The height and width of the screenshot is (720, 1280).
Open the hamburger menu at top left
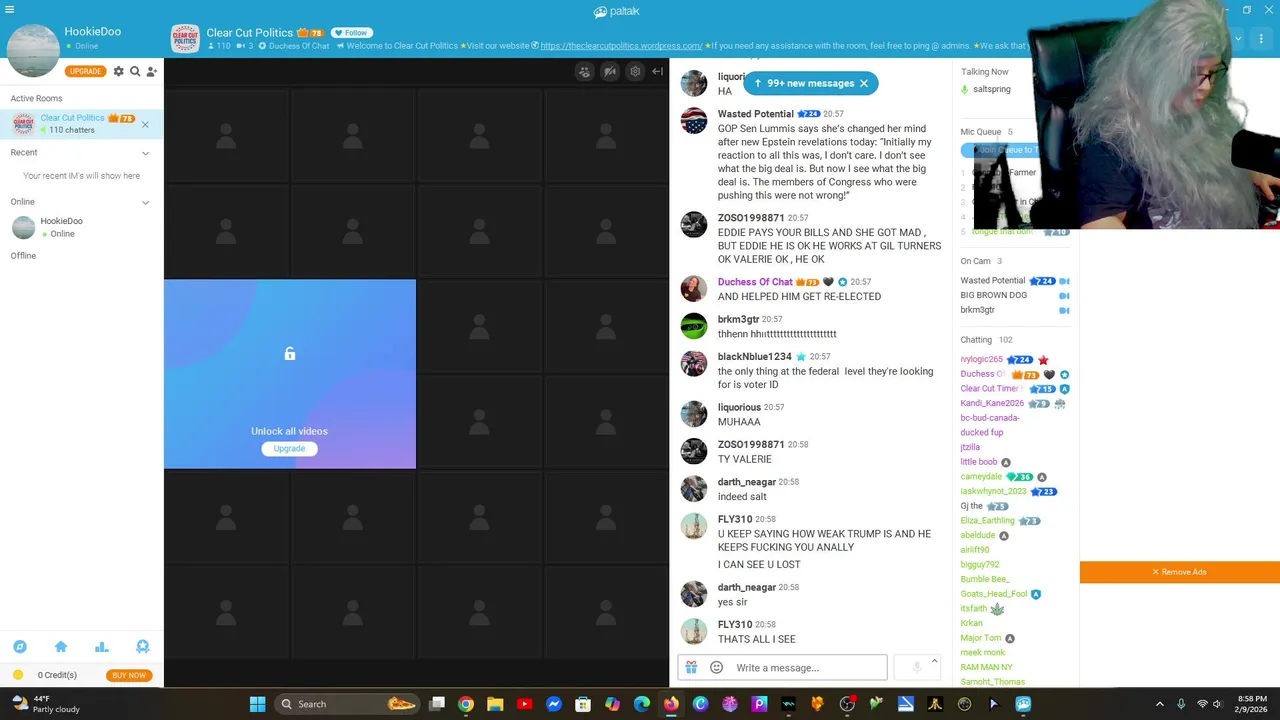pos(10,10)
